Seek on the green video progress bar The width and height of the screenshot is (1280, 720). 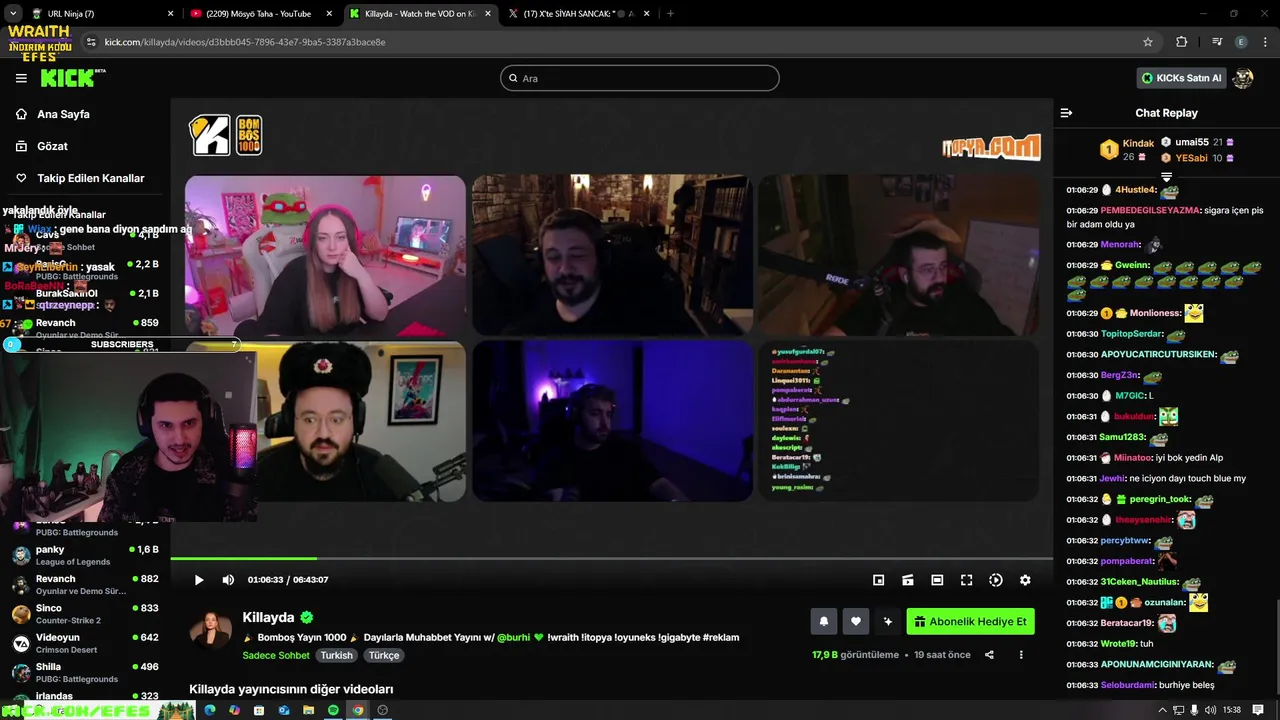611,559
